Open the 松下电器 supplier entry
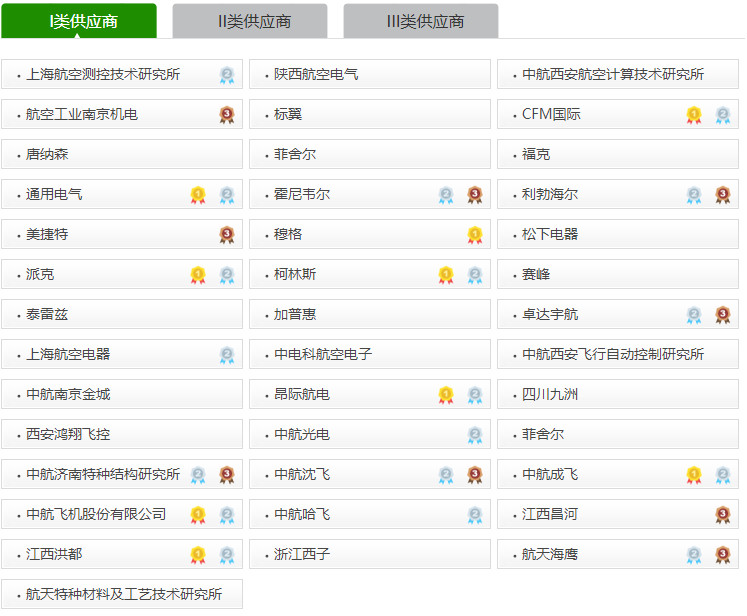The width and height of the screenshot is (747, 616). coord(550,234)
